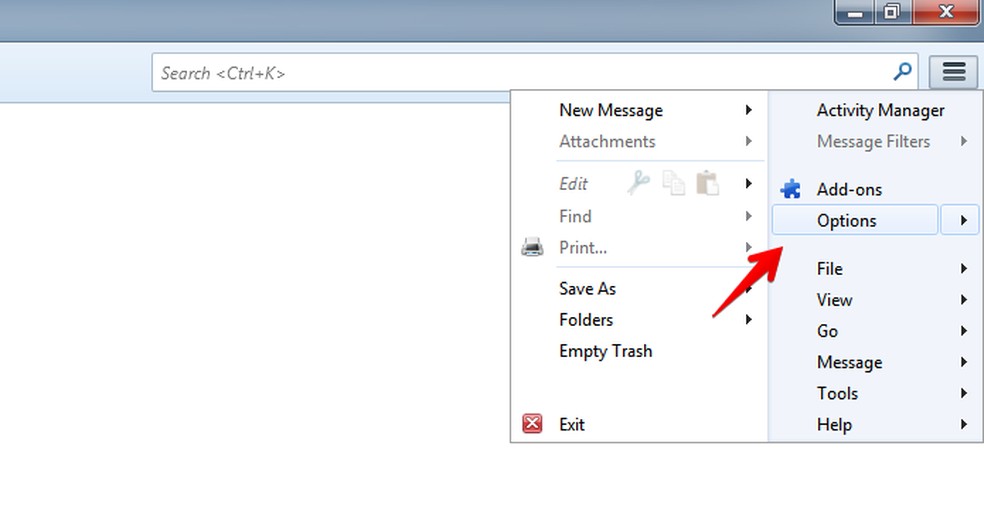The image size is (984, 524).
Task: Expand the Message Filters submenu arrow
Action: click(964, 141)
